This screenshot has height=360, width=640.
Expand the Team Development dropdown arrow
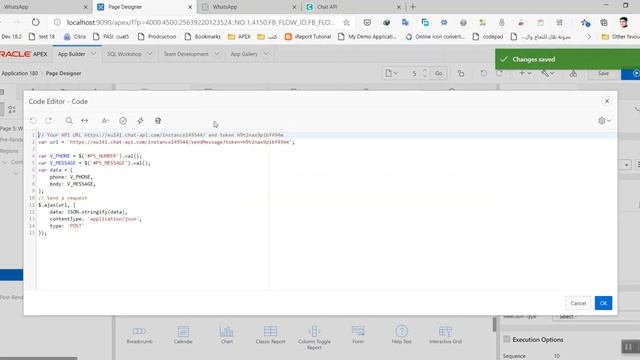click(216, 54)
